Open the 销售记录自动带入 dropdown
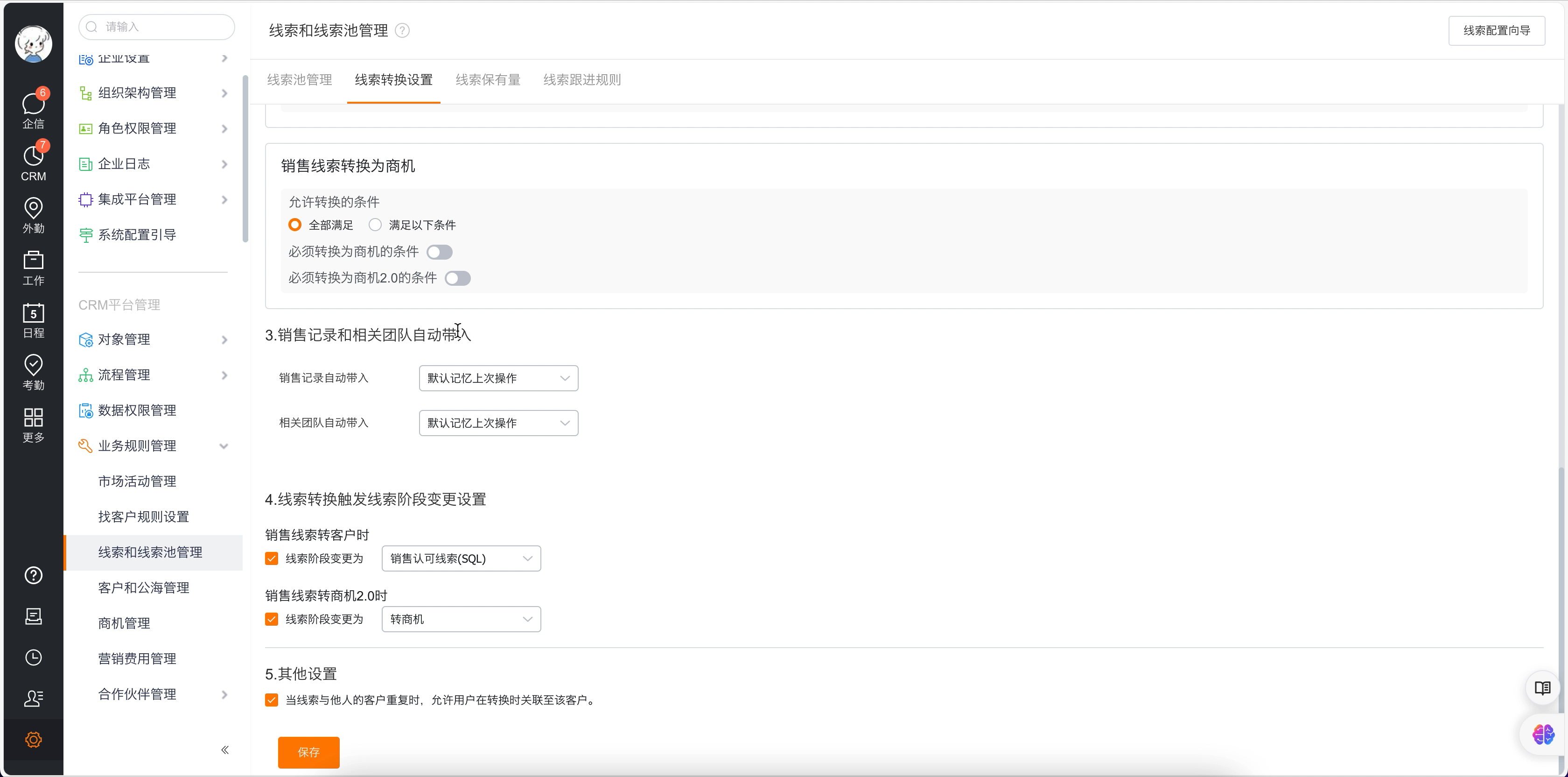Image resolution: width=1568 pixels, height=777 pixels. pyautogui.click(x=498, y=378)
